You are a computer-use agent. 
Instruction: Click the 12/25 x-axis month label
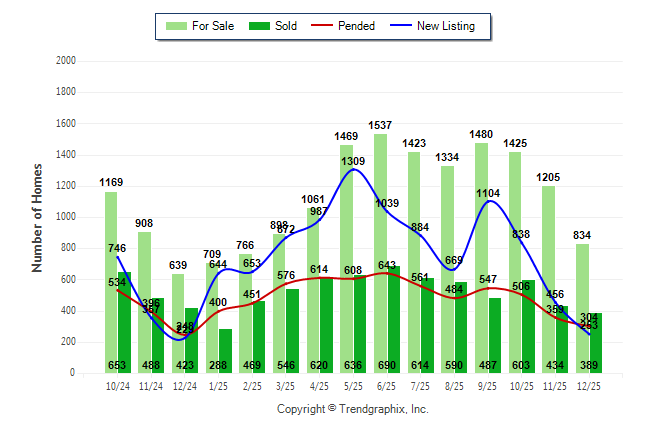click(x=589, y=385)
